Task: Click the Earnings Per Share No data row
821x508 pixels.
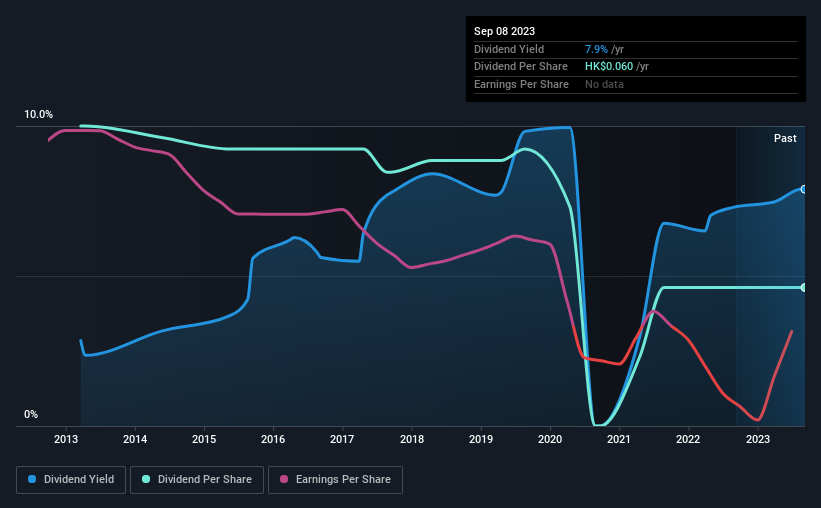Action: point(636,84)
